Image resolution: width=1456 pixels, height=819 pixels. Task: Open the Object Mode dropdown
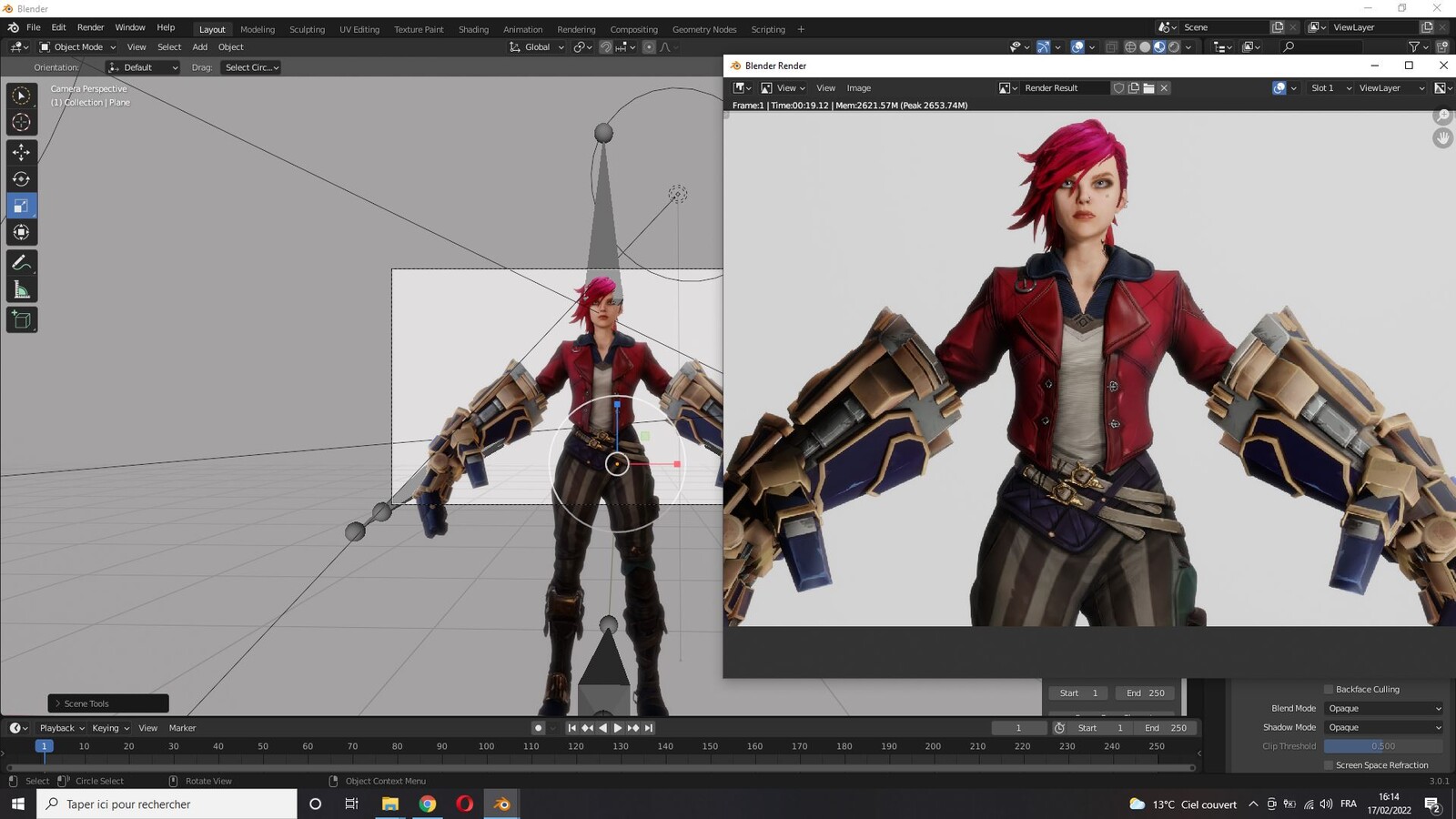coord(78,47)
